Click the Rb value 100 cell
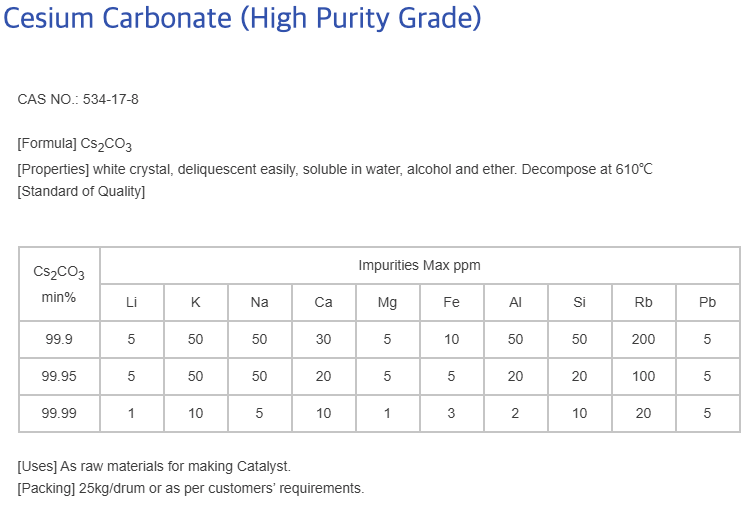This screenshot has width=748, height=506. coord(644,376)
